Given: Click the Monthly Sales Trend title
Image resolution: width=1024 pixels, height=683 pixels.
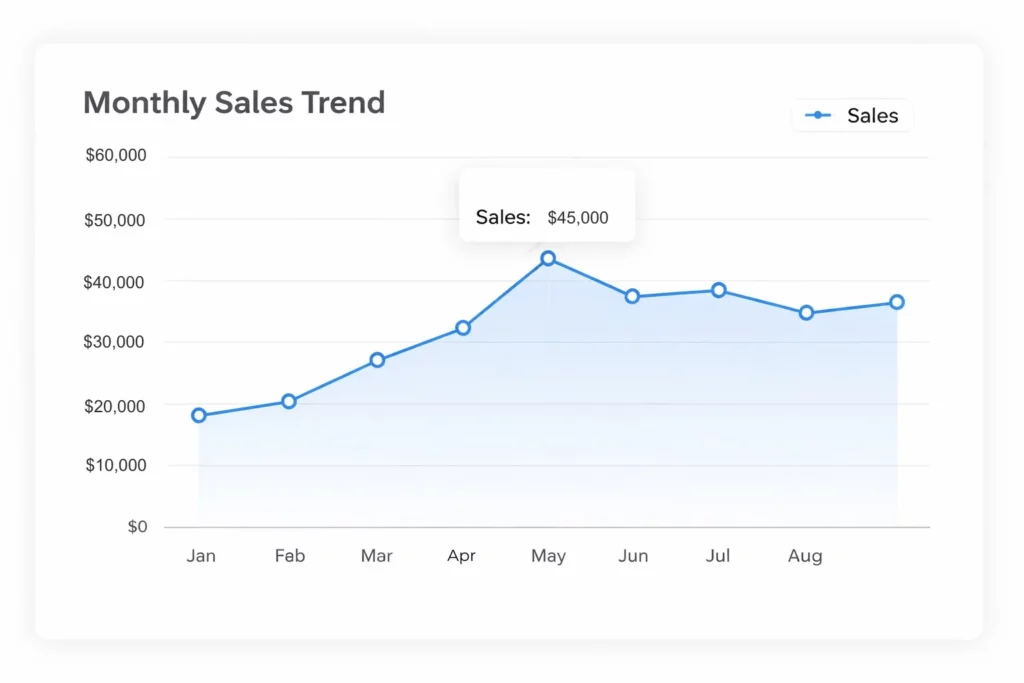Looking at the screenshot, I should tap(234, 102).
